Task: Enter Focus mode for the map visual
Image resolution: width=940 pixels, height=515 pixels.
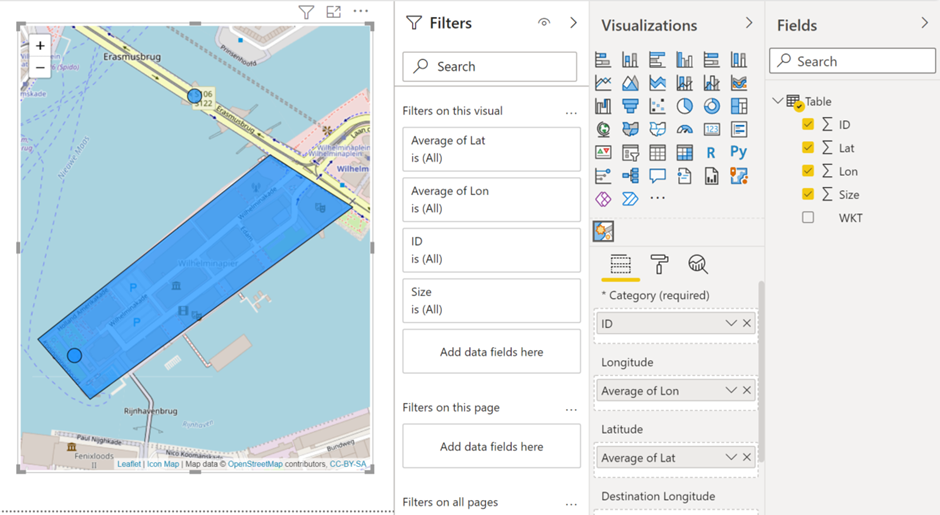Action: [333, 12]
